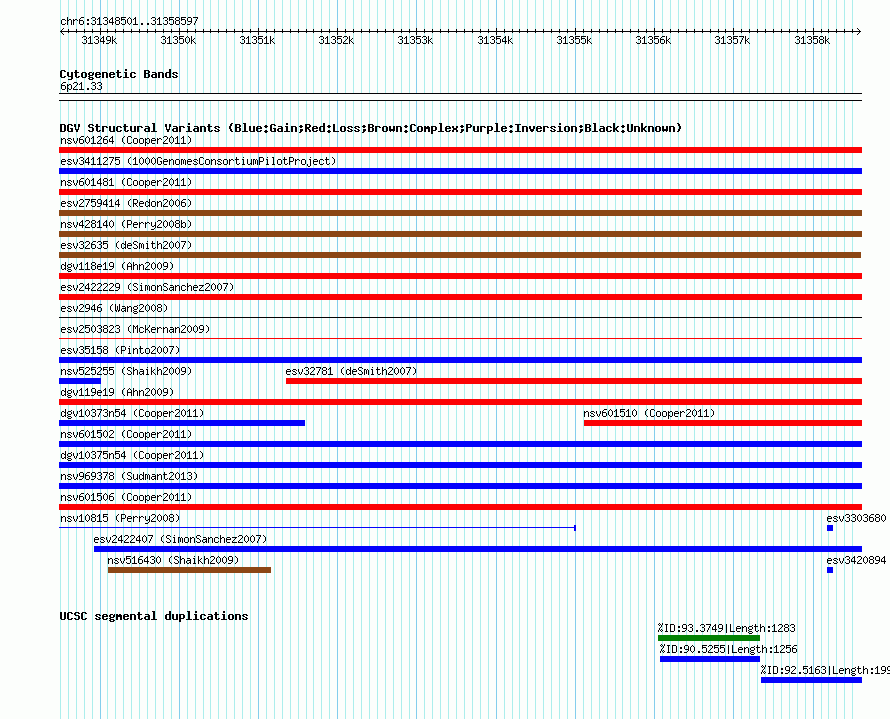Image resolution: width=890 pixels, height=719 pixels.
Task: Click the chr6:31348501..31358597 coordinate label
Action: [129, 21]
